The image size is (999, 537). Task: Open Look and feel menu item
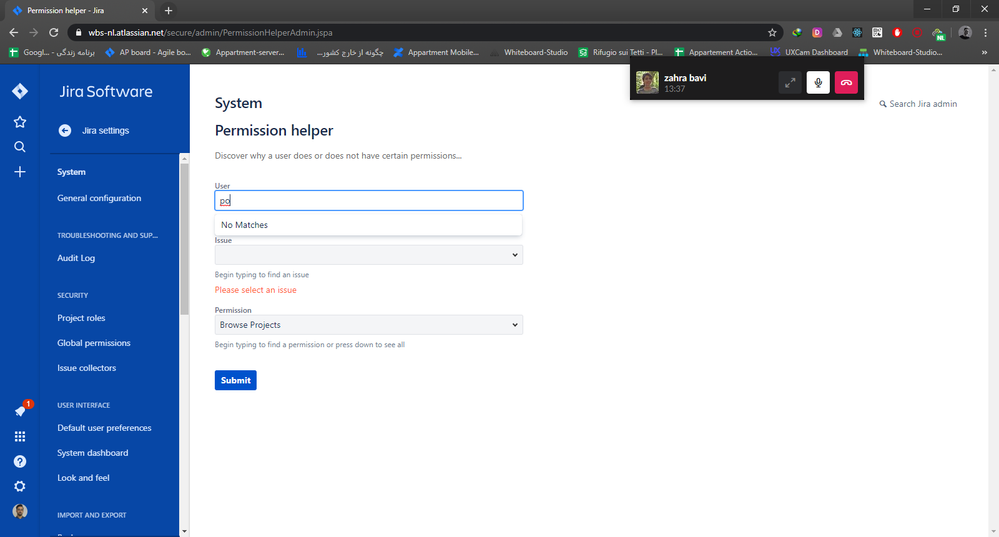tap(83, 477)
